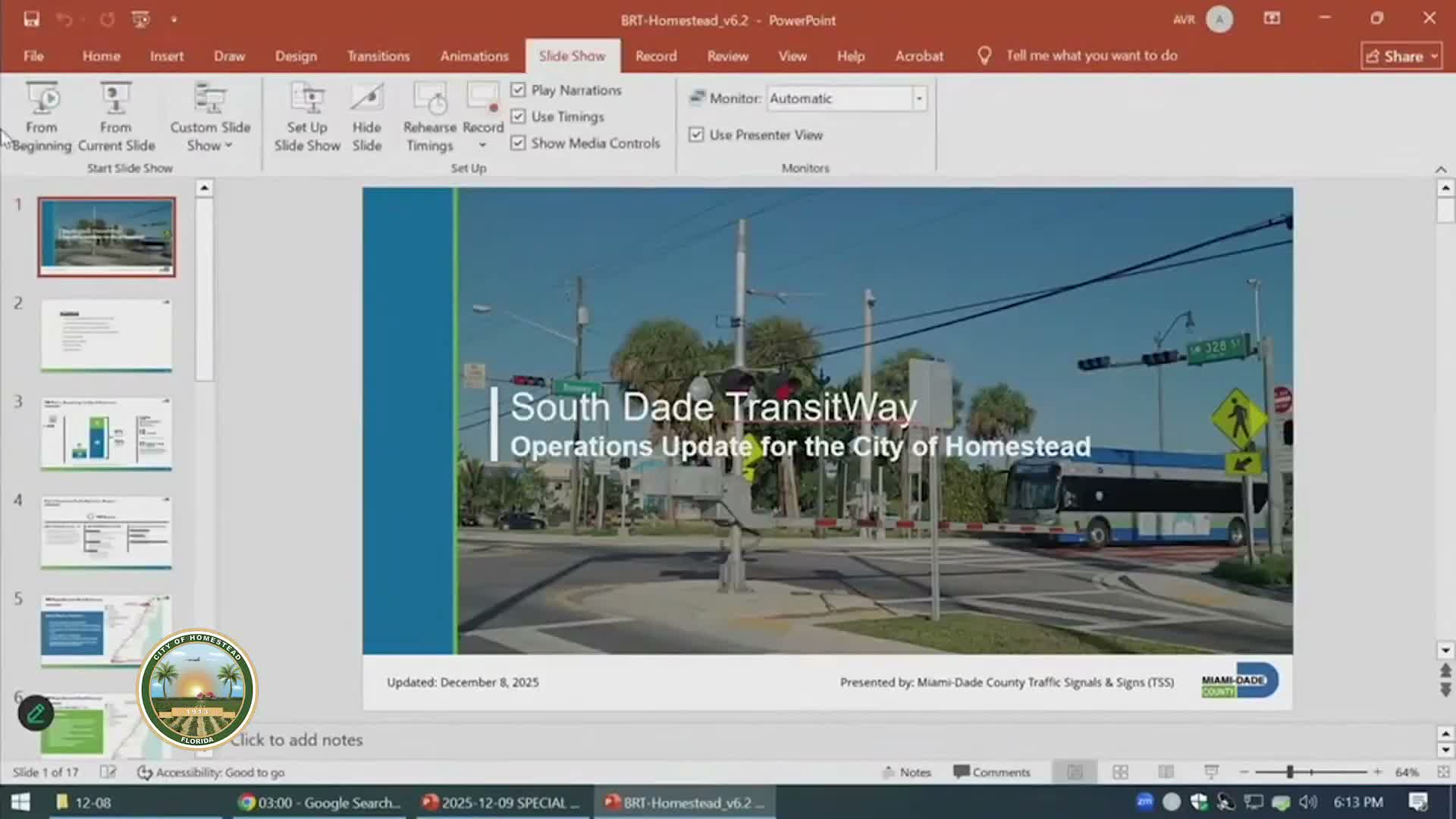
Task: Uncheck Play Narrations
Action: (519, 89)
